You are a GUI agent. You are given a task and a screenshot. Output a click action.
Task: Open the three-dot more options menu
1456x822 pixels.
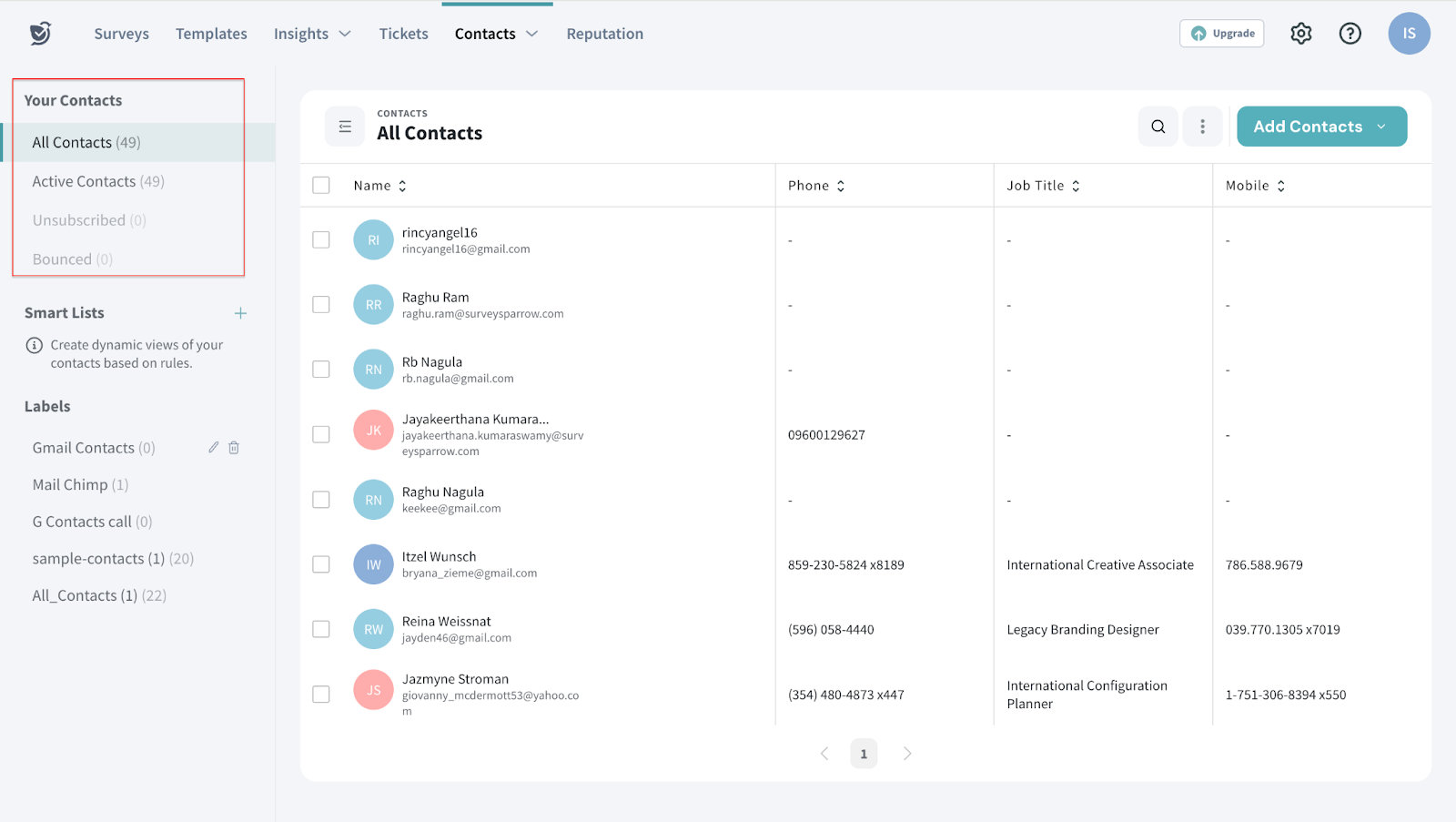point(1202,127)
